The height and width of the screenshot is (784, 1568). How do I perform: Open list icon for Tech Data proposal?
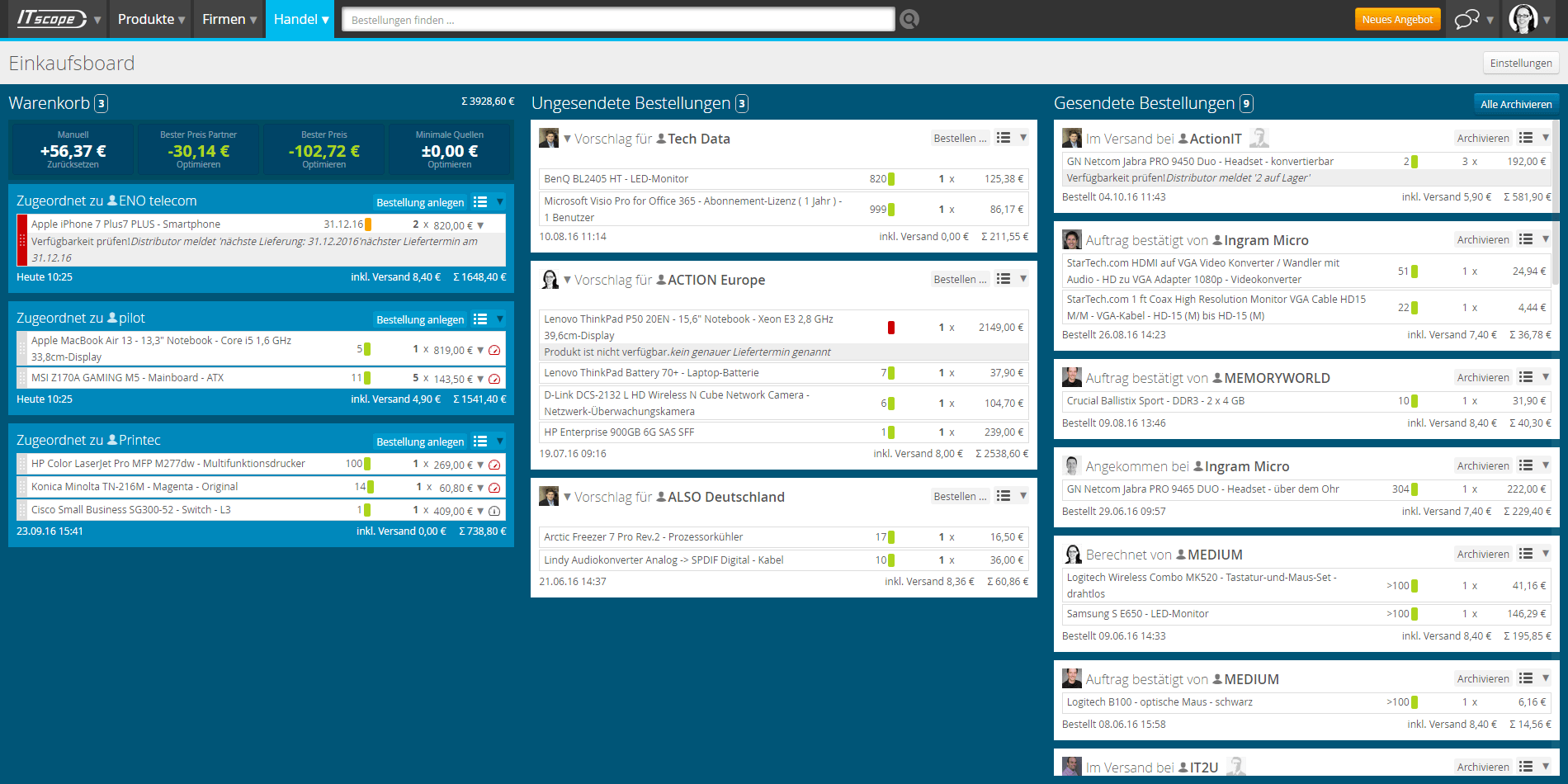[1004, 138]
